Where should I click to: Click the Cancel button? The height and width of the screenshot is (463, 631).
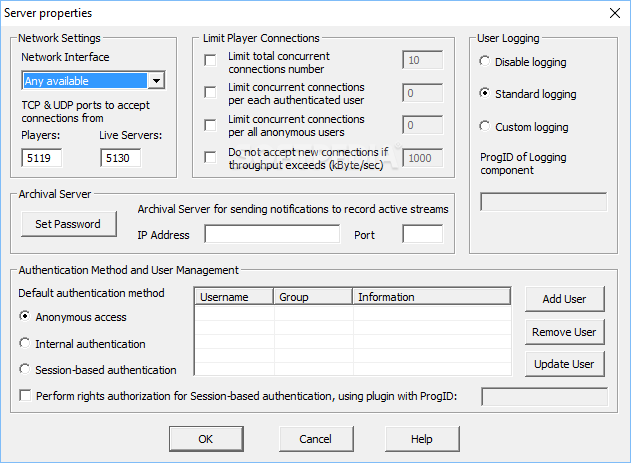click(x=316, y=439)
